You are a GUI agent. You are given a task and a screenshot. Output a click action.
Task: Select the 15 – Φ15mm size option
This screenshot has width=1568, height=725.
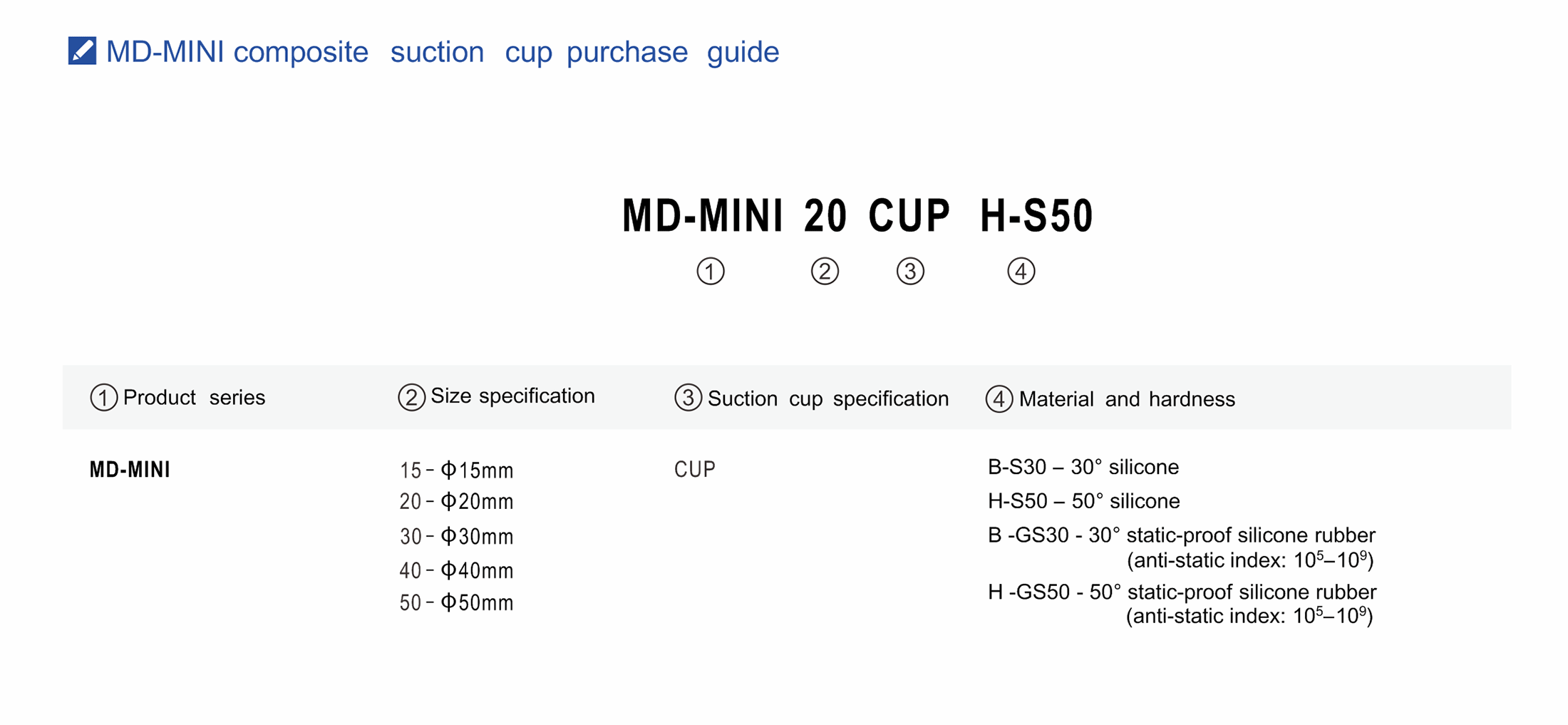click(x=456, y=471)
